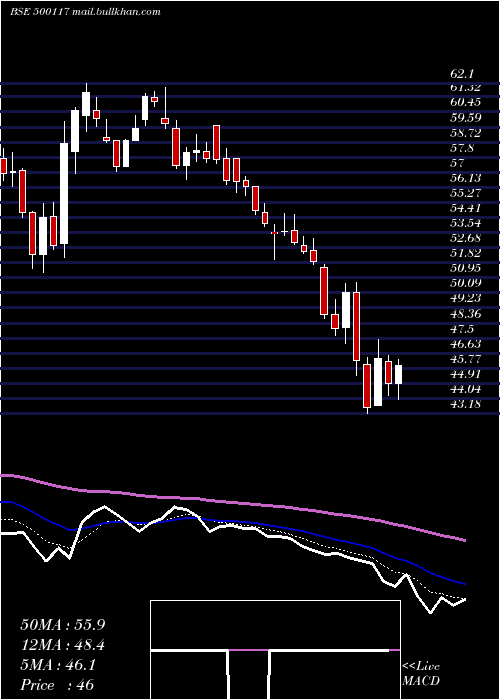The image size is (500, 700).
Task: Select the 48.36 price level label
Action: 465,314
